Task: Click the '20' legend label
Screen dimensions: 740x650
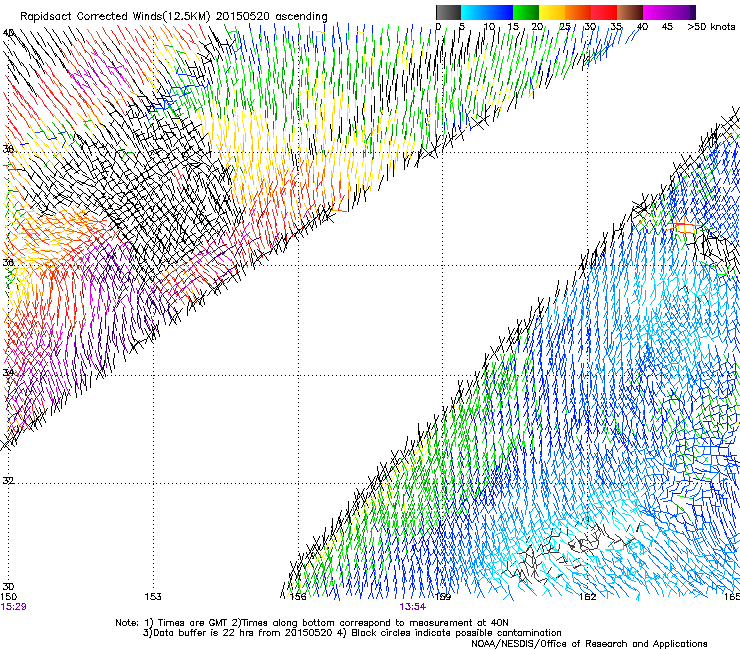Action: (x=537, y=27)
